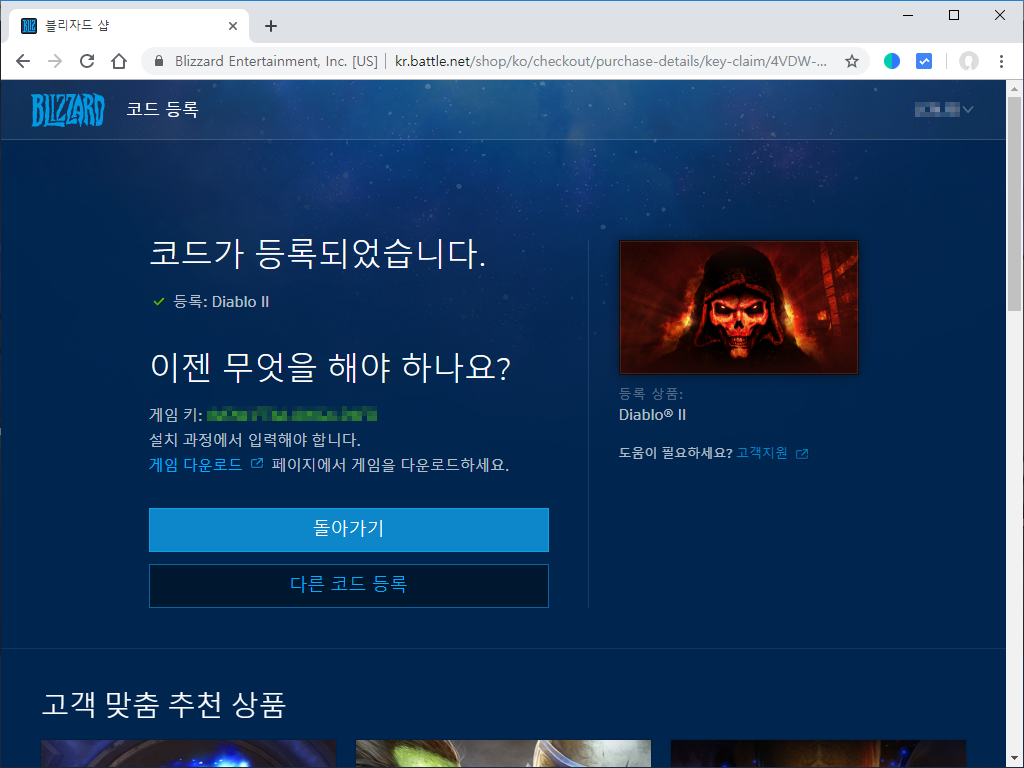Minimize the Chrome window
The height and width of the screenshot is (768, 1024).
tap(908, 15)
